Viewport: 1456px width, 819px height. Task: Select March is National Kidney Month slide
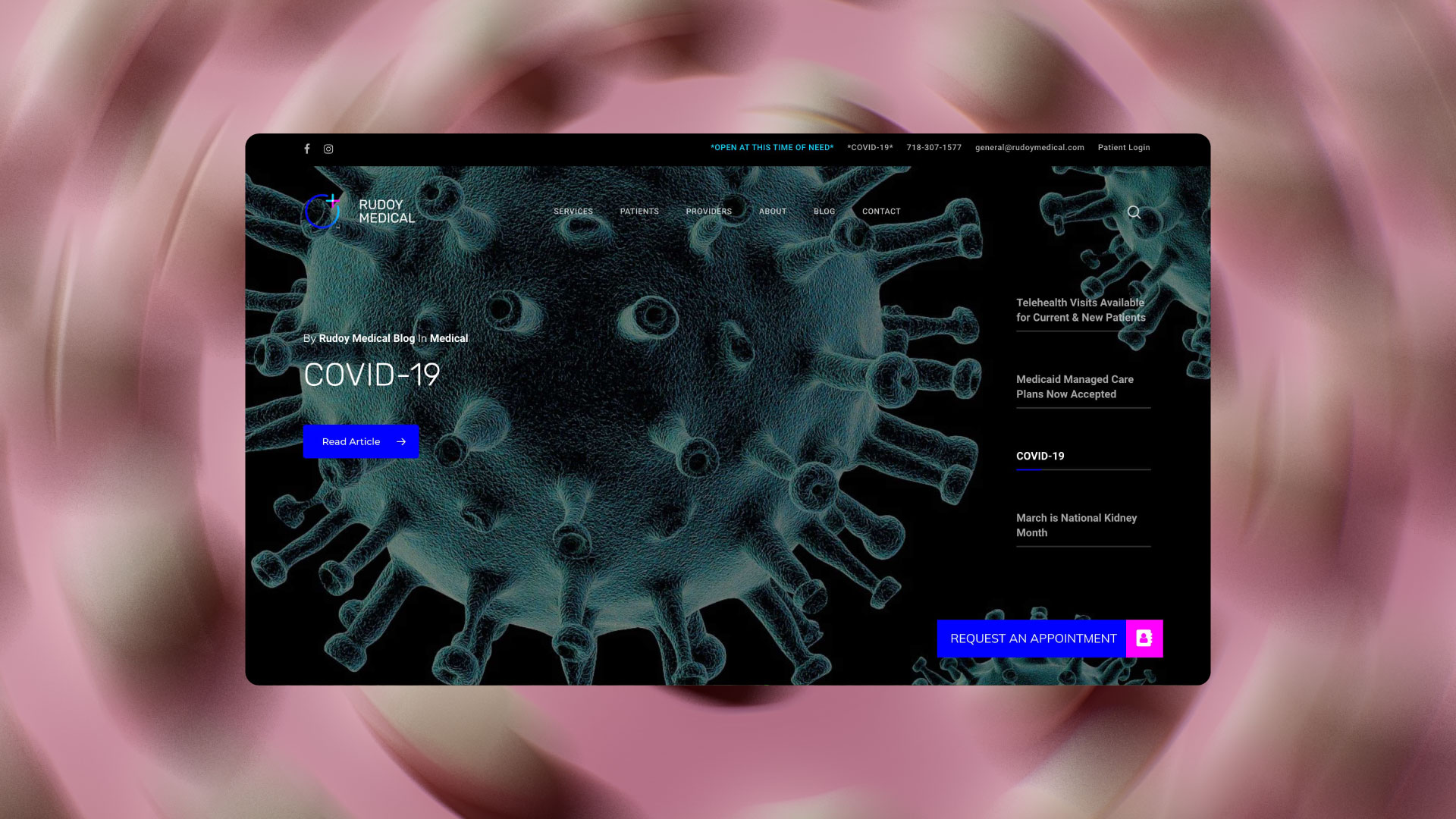(1077, 525)
